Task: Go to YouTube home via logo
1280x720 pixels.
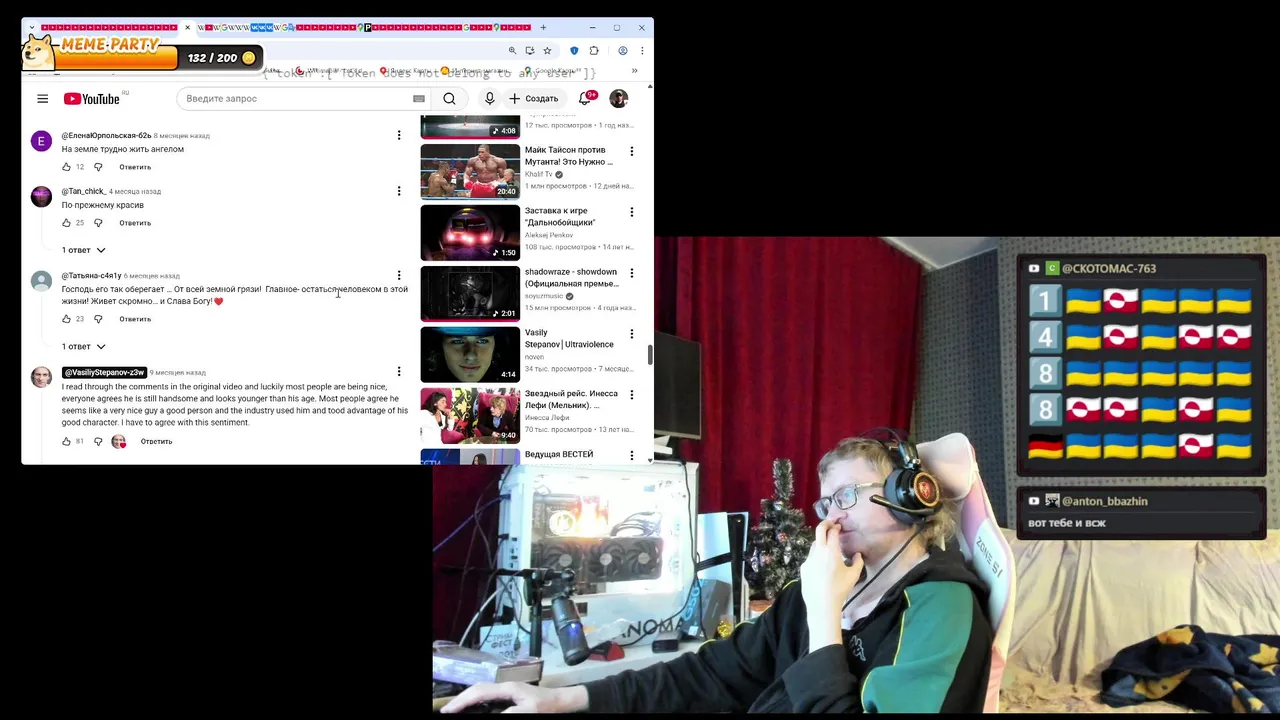Action: coord(92,98)
